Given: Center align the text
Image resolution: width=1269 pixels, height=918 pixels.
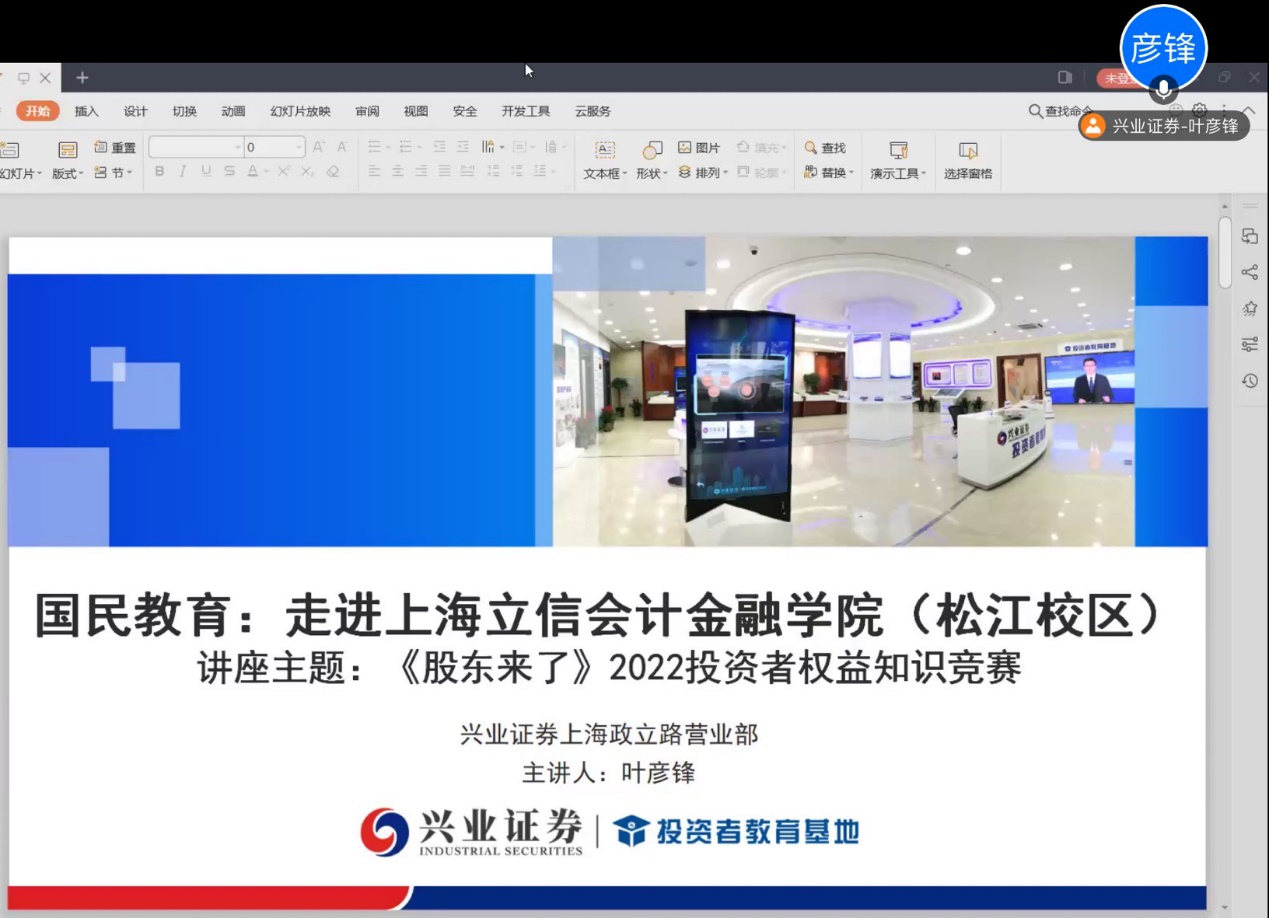Looking at the screenshot, I should pos(398,172).
